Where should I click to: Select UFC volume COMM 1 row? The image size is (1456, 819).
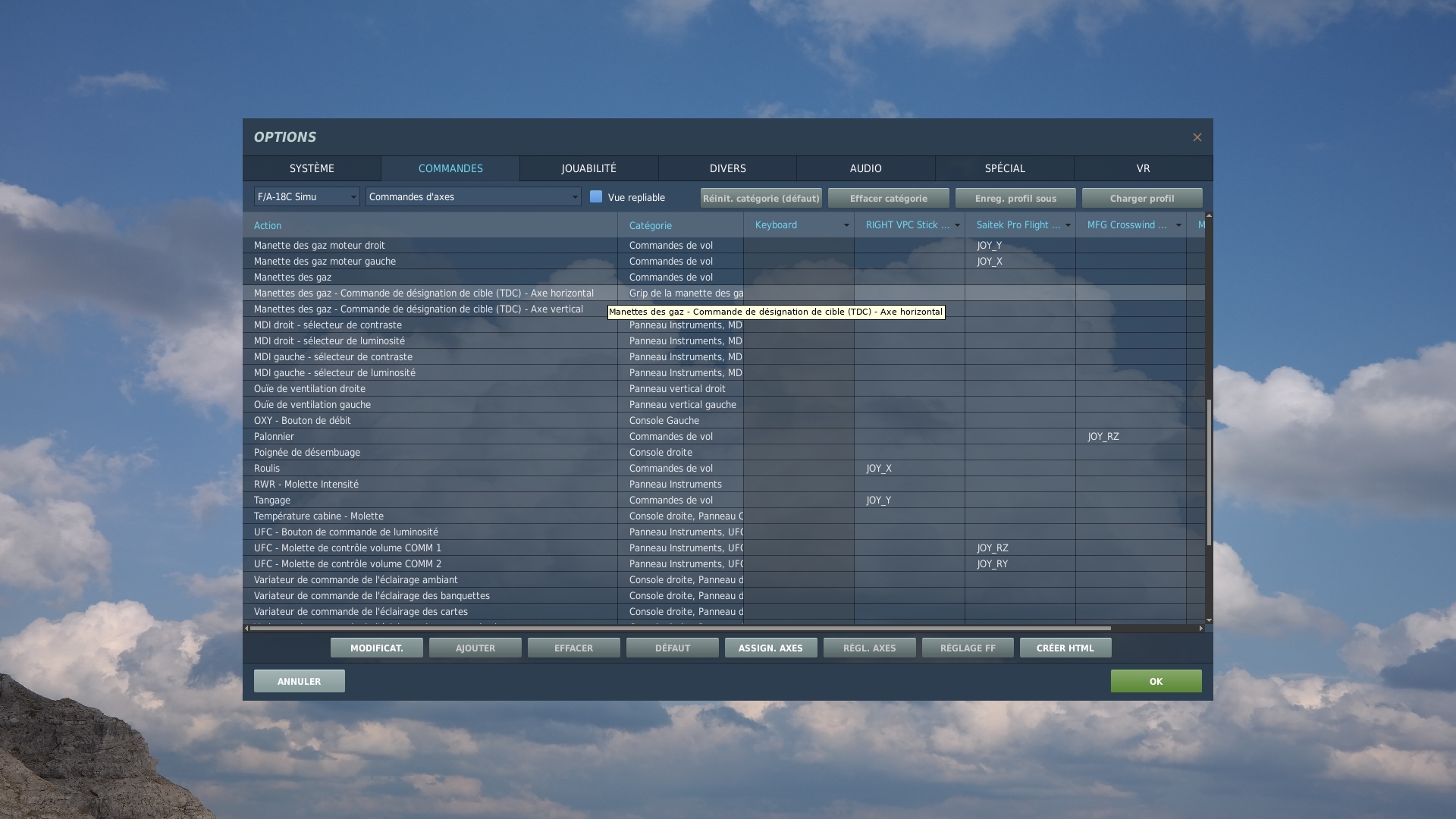[x=723, y=548]
